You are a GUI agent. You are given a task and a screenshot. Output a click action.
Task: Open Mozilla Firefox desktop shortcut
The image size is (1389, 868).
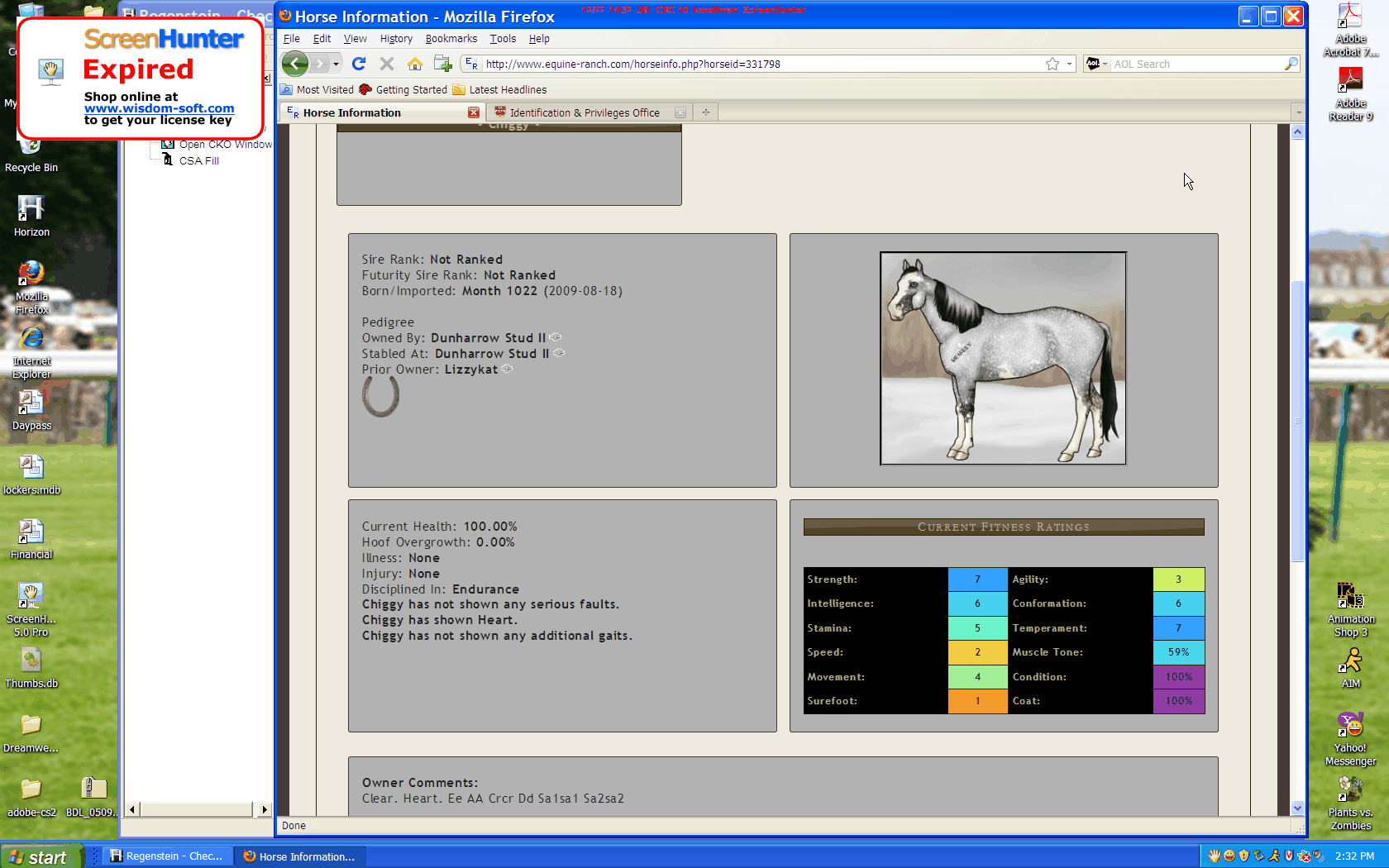31,288
